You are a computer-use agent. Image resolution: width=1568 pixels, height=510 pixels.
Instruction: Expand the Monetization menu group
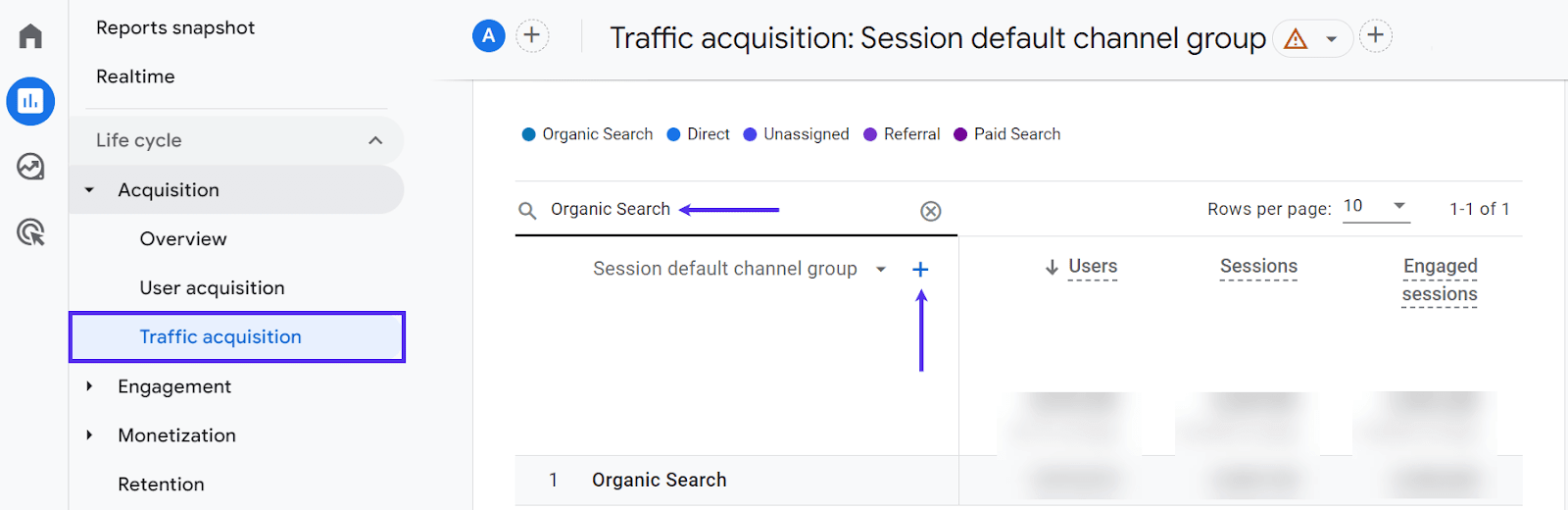tap(89, 435)
